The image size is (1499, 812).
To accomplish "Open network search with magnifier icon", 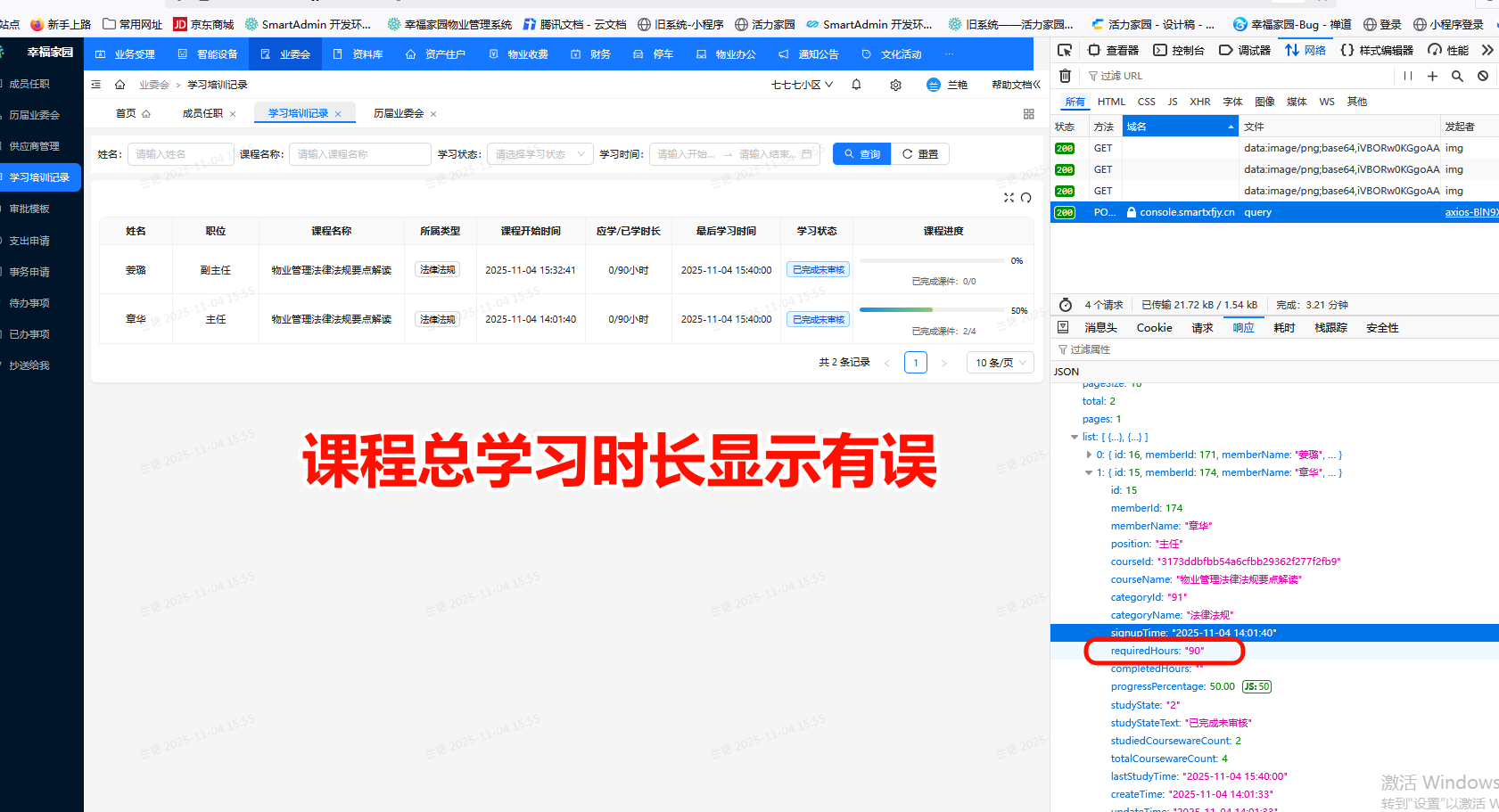I will [x=1457, y=76].
